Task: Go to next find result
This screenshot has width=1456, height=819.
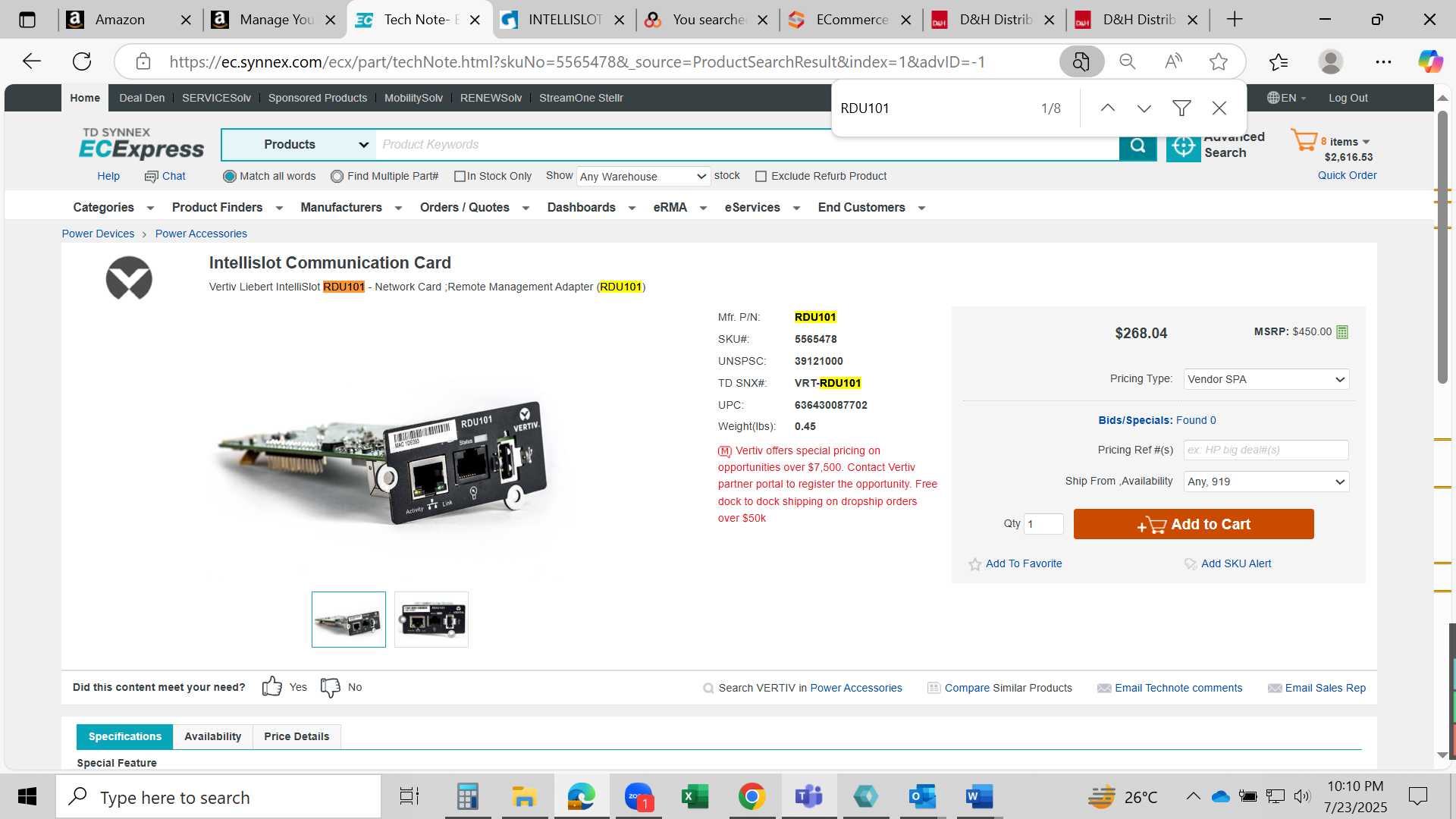Action: click(x=1144, y=108)
